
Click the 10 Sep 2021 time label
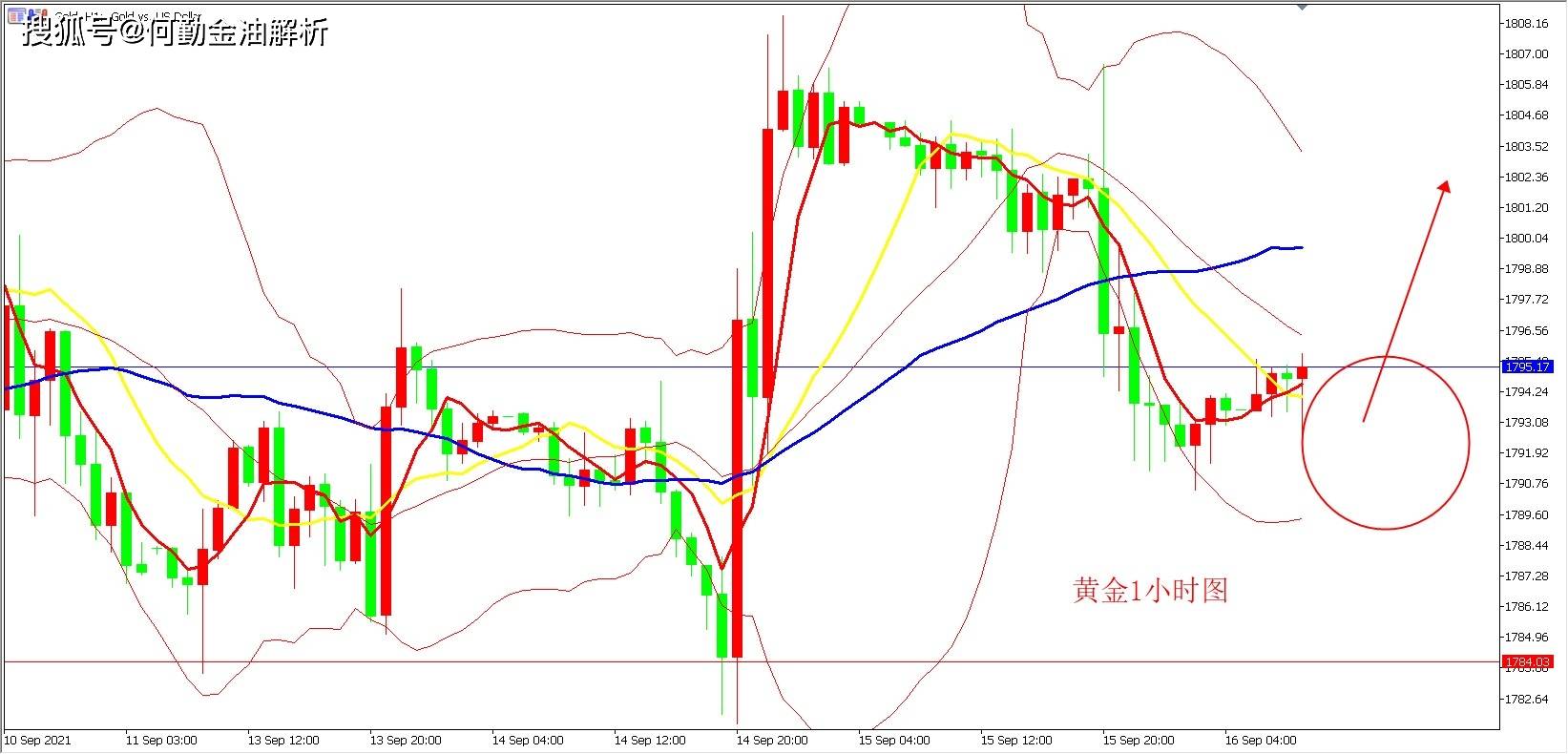[x=37, y=740]
